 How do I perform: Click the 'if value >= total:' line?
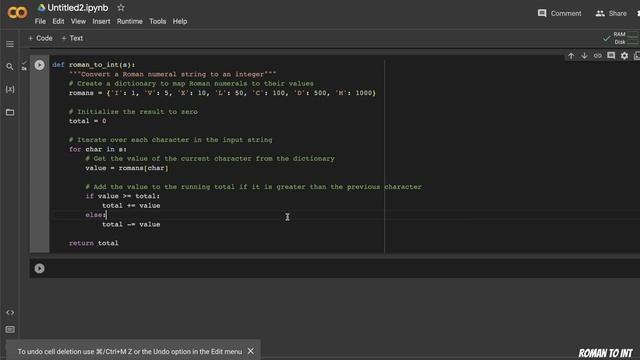122,196
